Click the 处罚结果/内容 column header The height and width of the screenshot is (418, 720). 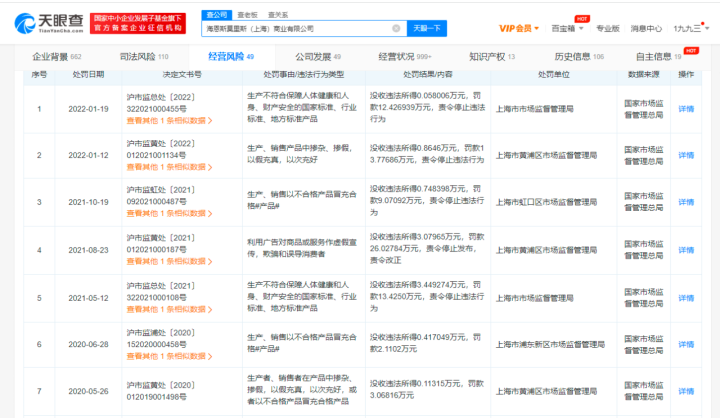point(428,74)
